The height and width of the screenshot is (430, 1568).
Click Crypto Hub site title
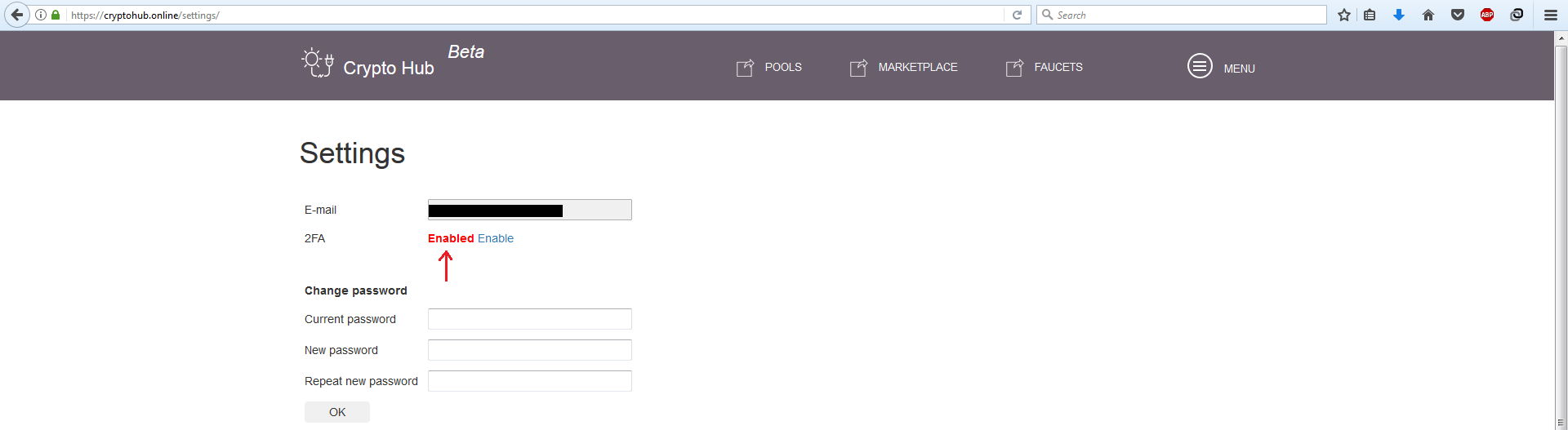coord(389,68)
